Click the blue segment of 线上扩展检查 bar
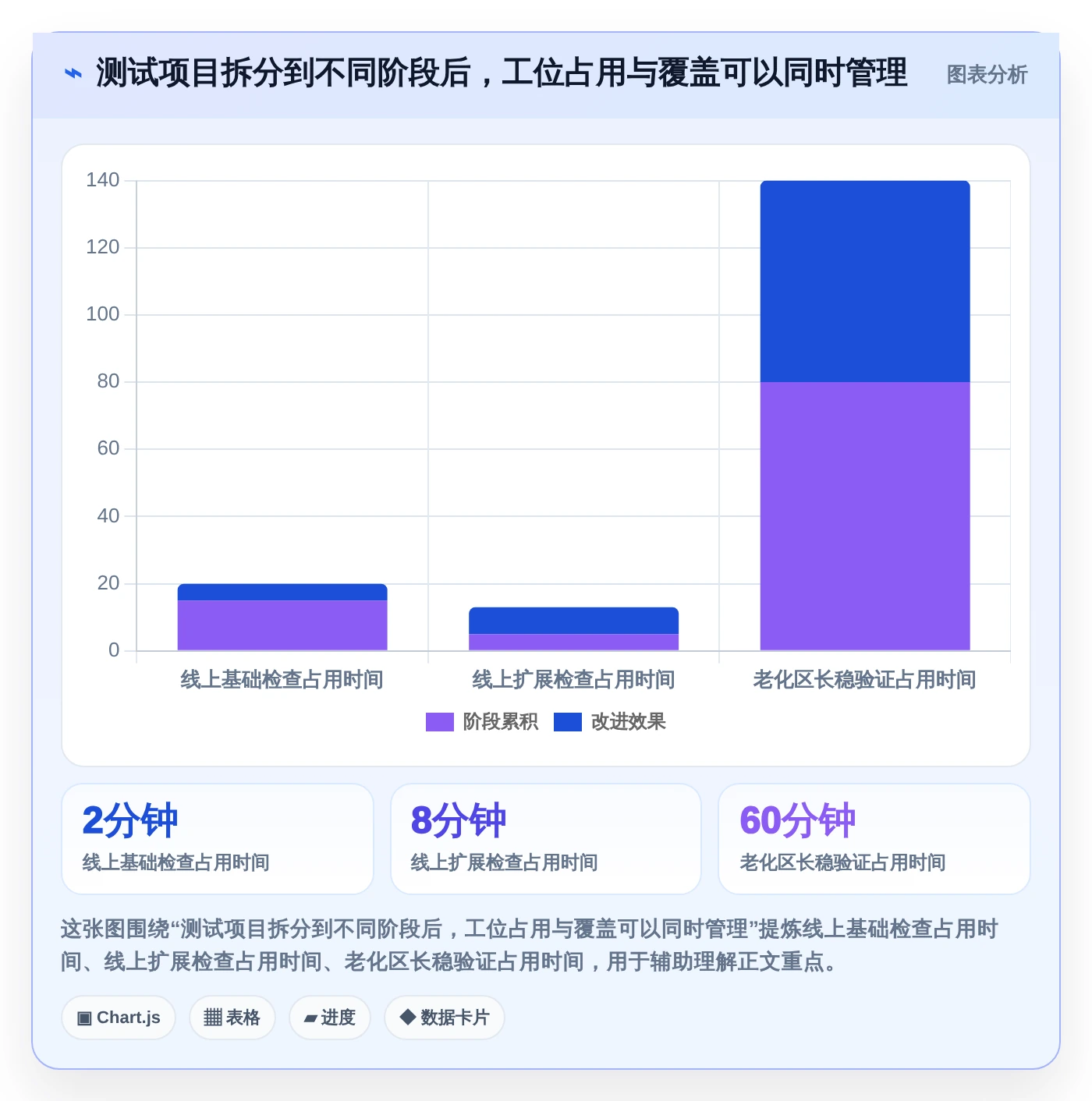This screenshot has width=1092, height=1101. coord(573,621)
